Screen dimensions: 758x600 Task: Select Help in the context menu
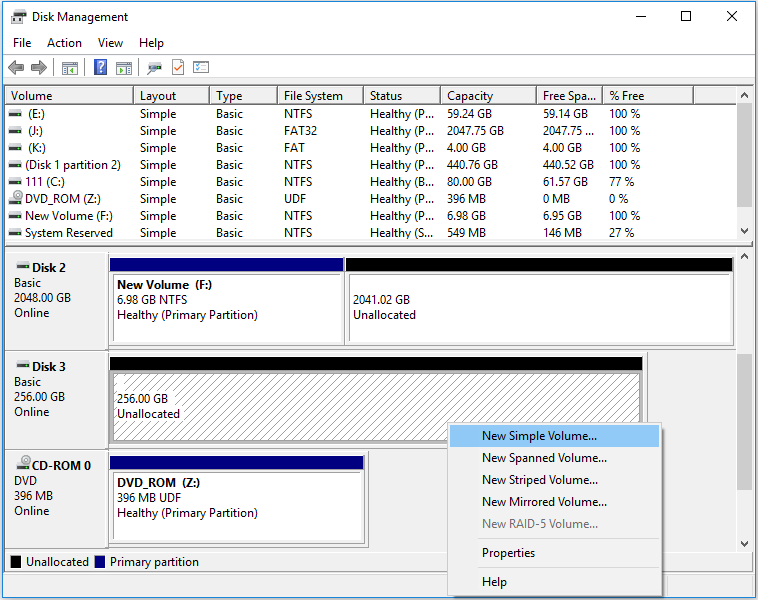tap(554, 582)
